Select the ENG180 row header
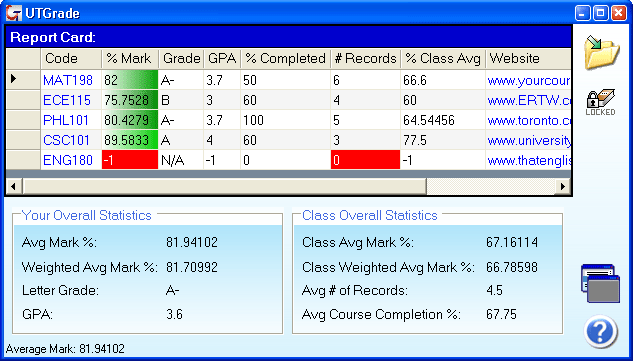The width and height of the screenshot is (633, 361). point(23,160)
